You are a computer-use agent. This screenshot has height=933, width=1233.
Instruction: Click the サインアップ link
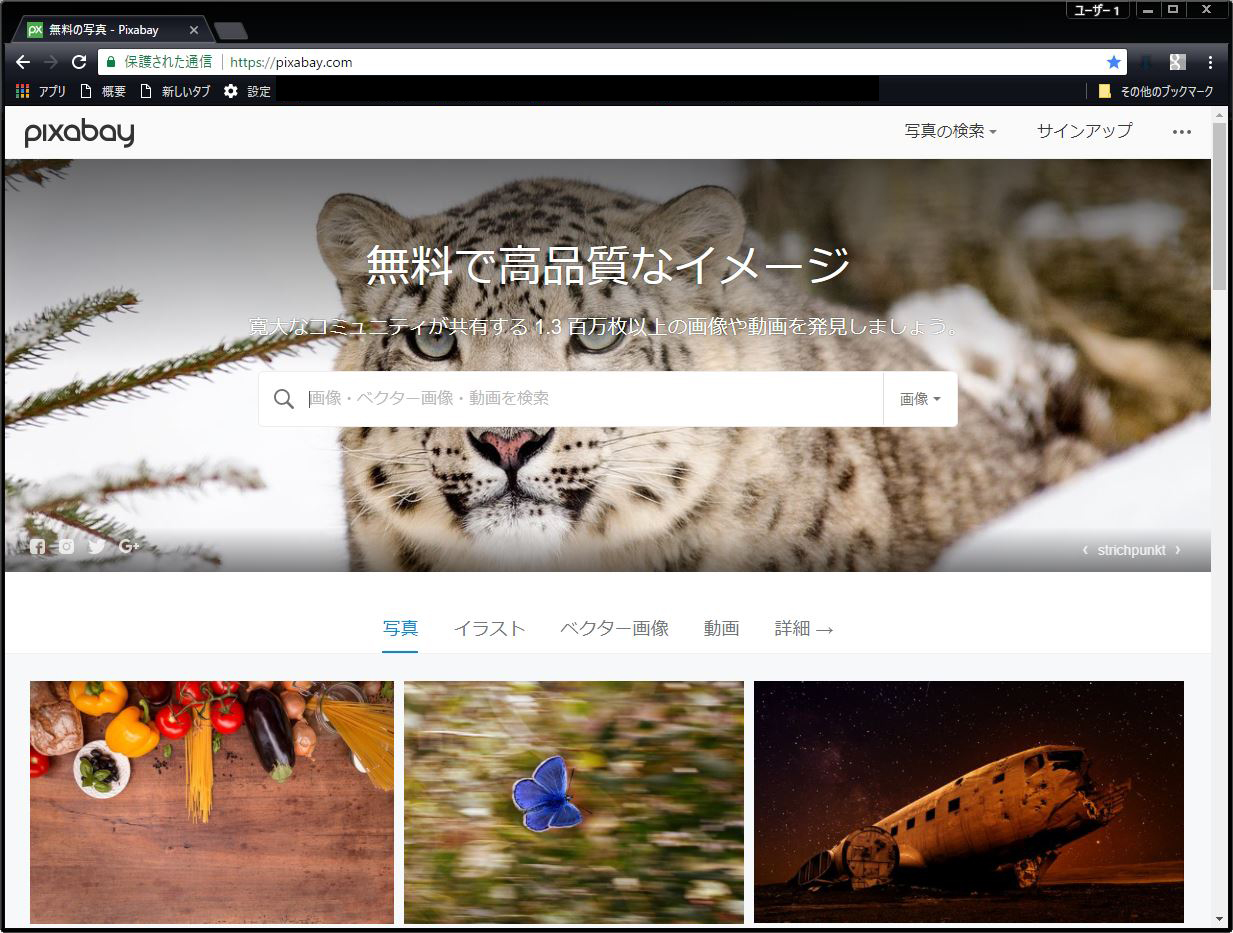coord(1084,131)
